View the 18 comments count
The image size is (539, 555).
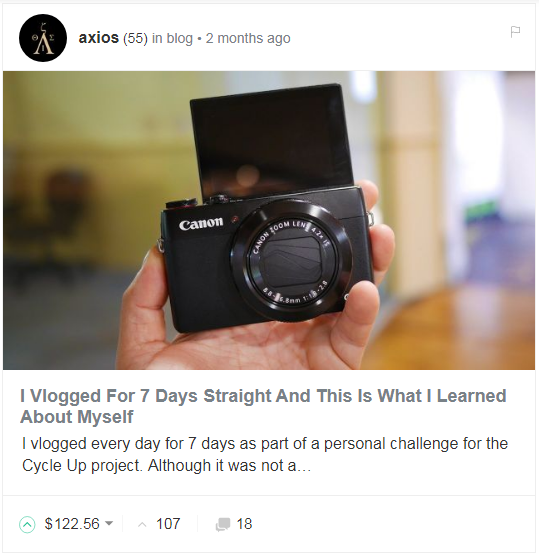tap(244, 524)
